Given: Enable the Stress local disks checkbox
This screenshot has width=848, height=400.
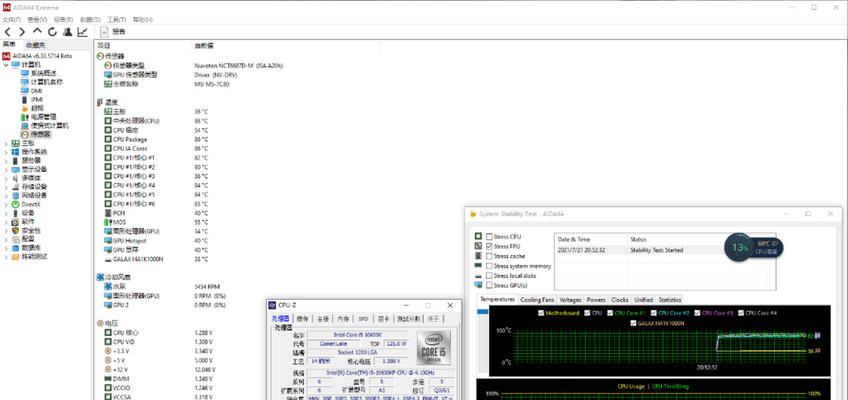Looking at the screenshot, I should pos(489,276).
